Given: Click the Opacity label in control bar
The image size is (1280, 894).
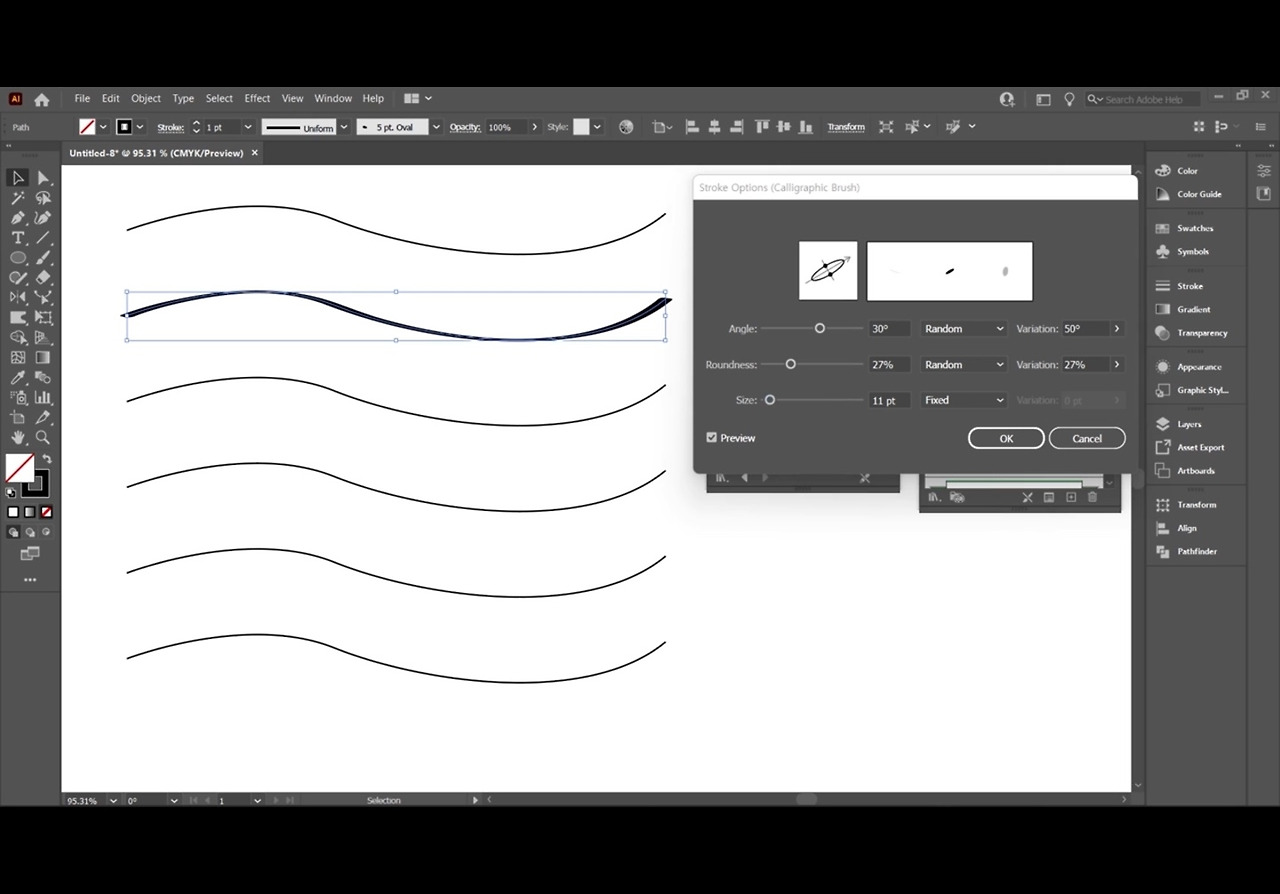Looking at the screenshot, I should point(465,127).
